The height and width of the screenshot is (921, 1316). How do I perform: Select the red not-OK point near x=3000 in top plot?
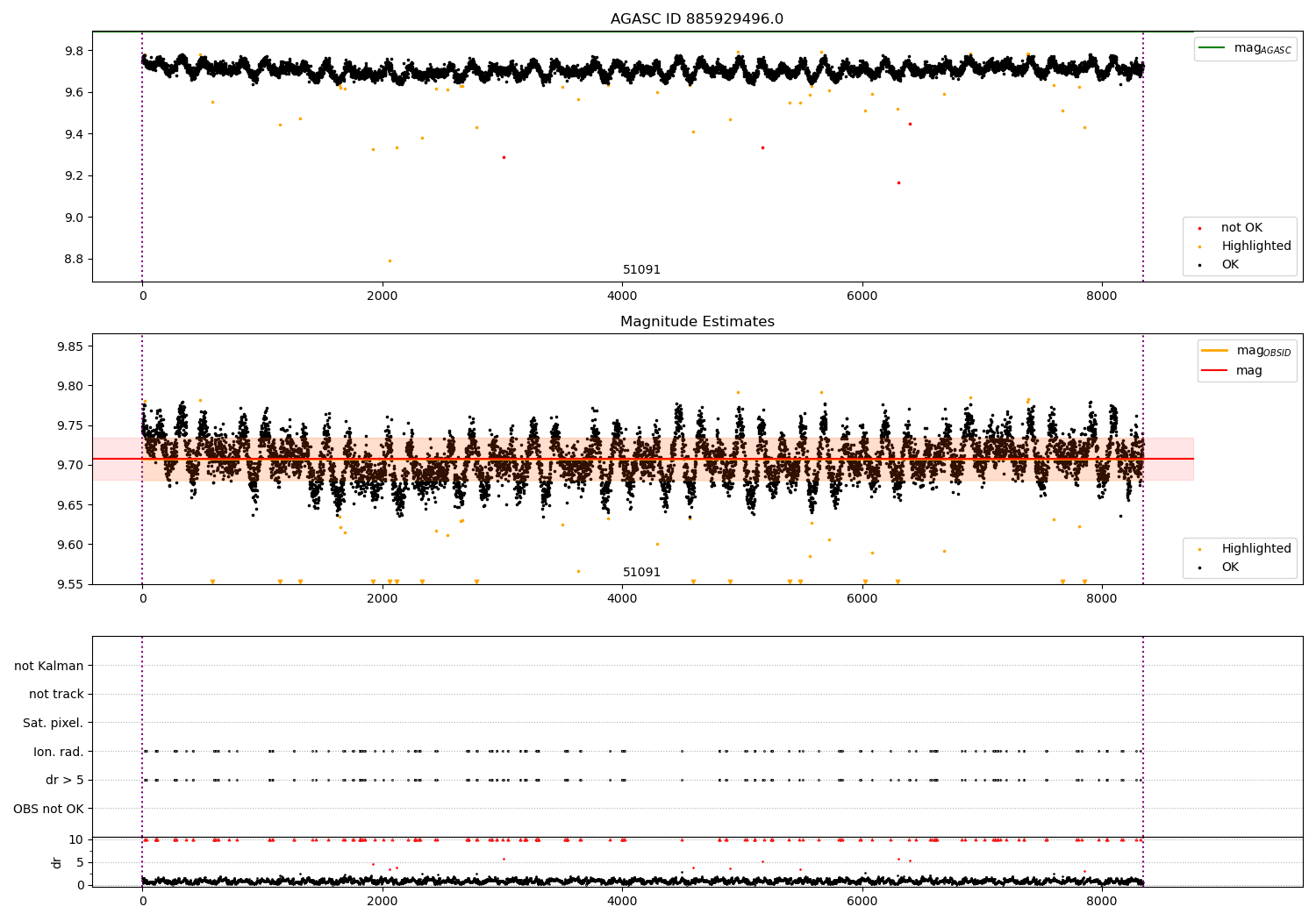point(504,157)
